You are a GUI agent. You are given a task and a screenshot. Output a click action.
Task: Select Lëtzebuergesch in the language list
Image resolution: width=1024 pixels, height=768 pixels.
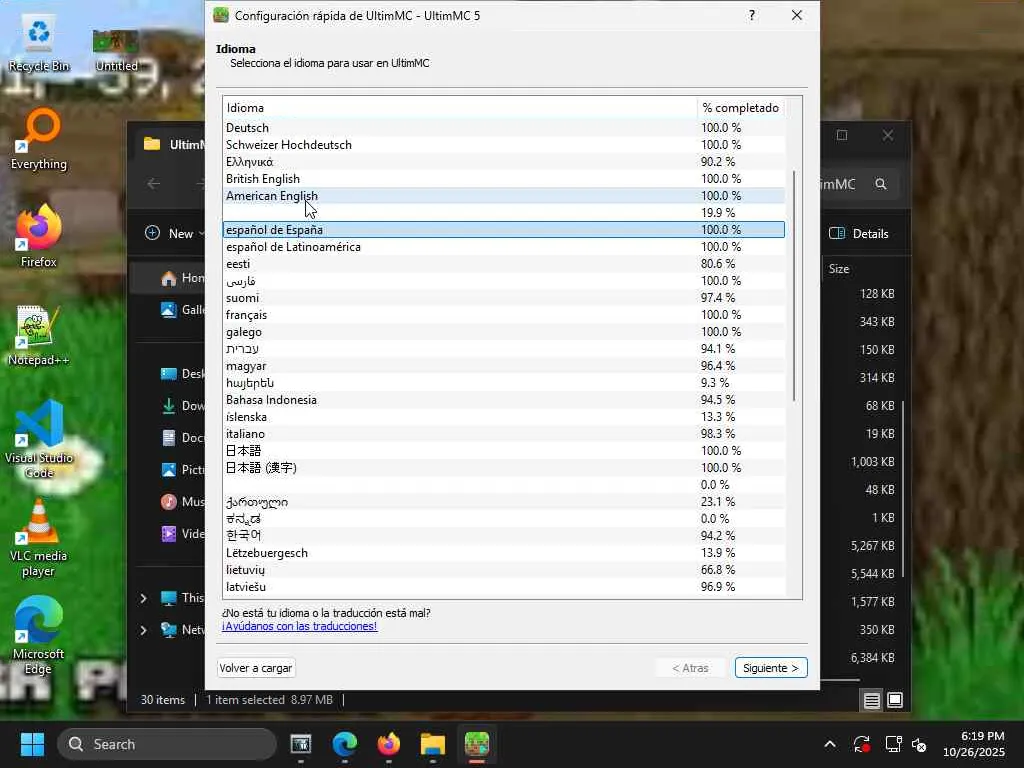click(x=504, y=552)
